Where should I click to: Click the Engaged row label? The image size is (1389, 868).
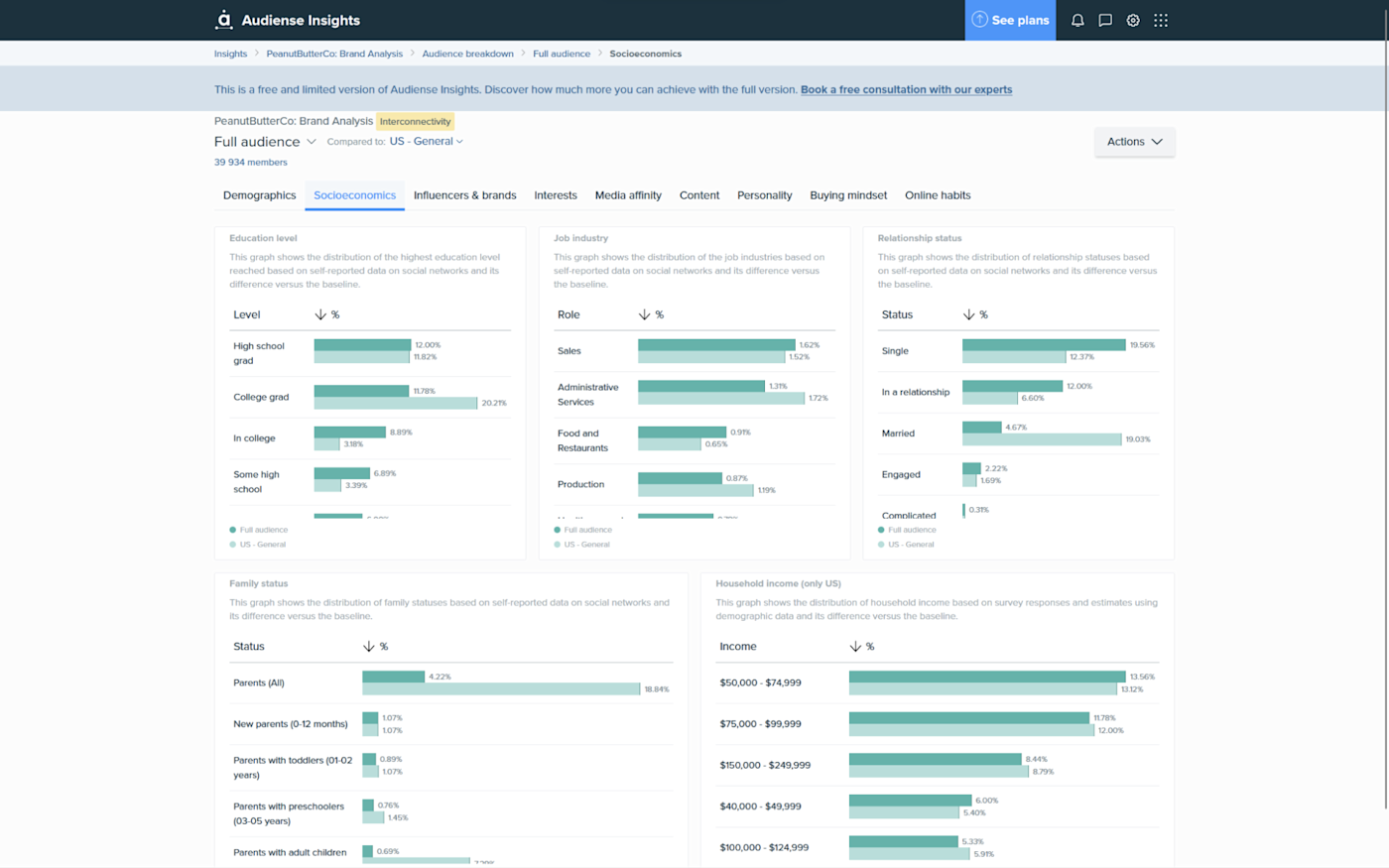click(901, 475)
